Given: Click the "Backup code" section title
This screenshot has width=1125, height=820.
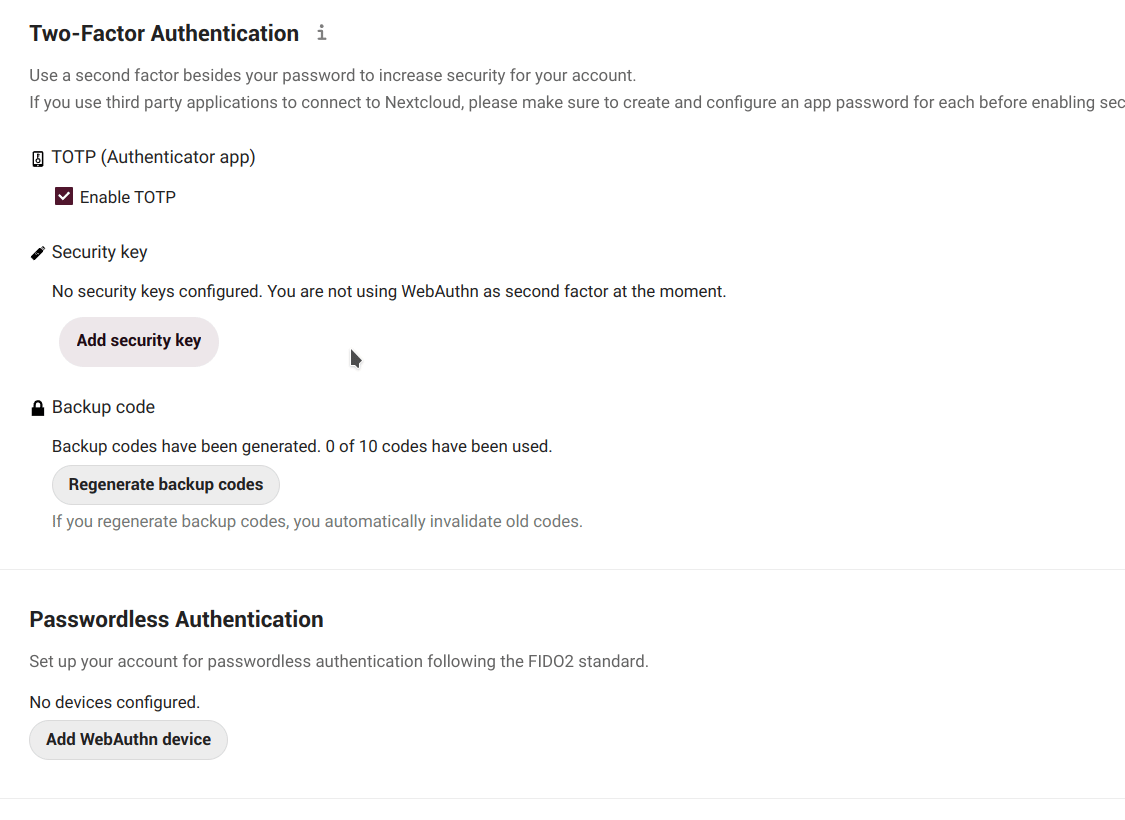Looking at the screenshot, I should (103, 407).
